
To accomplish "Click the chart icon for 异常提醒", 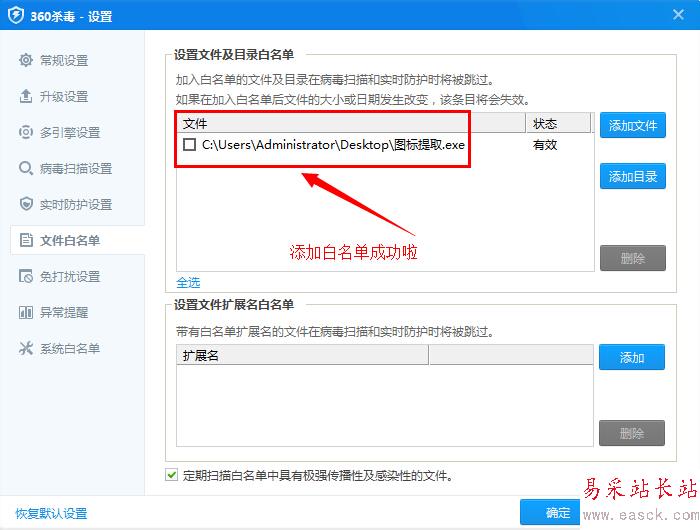I will (26, 312).
